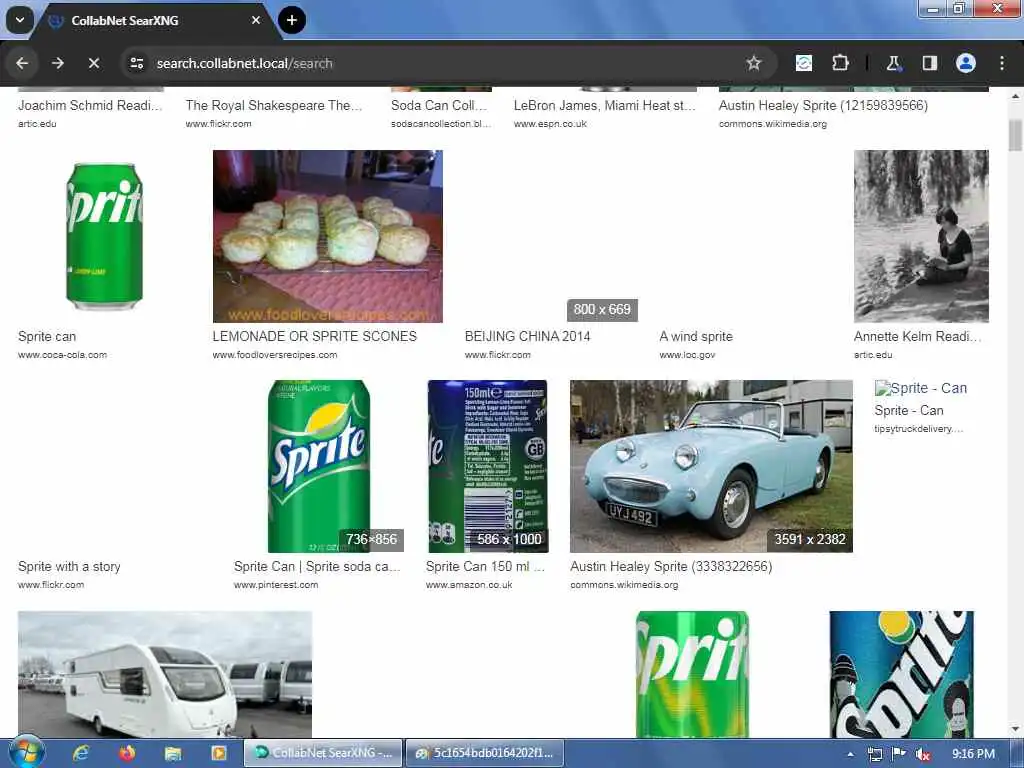Toggle the browser side panel
This screenshot has width=1024, height=768.
click(x=929, y=63)
